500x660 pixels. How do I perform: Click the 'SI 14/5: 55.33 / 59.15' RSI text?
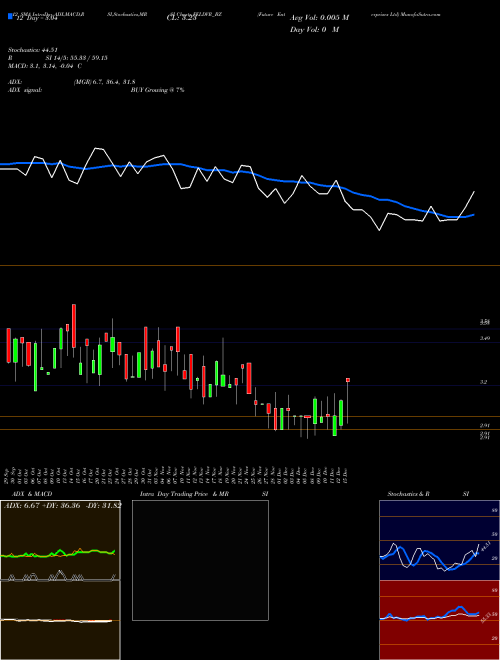pyautogui.click(x=76, y=58)
